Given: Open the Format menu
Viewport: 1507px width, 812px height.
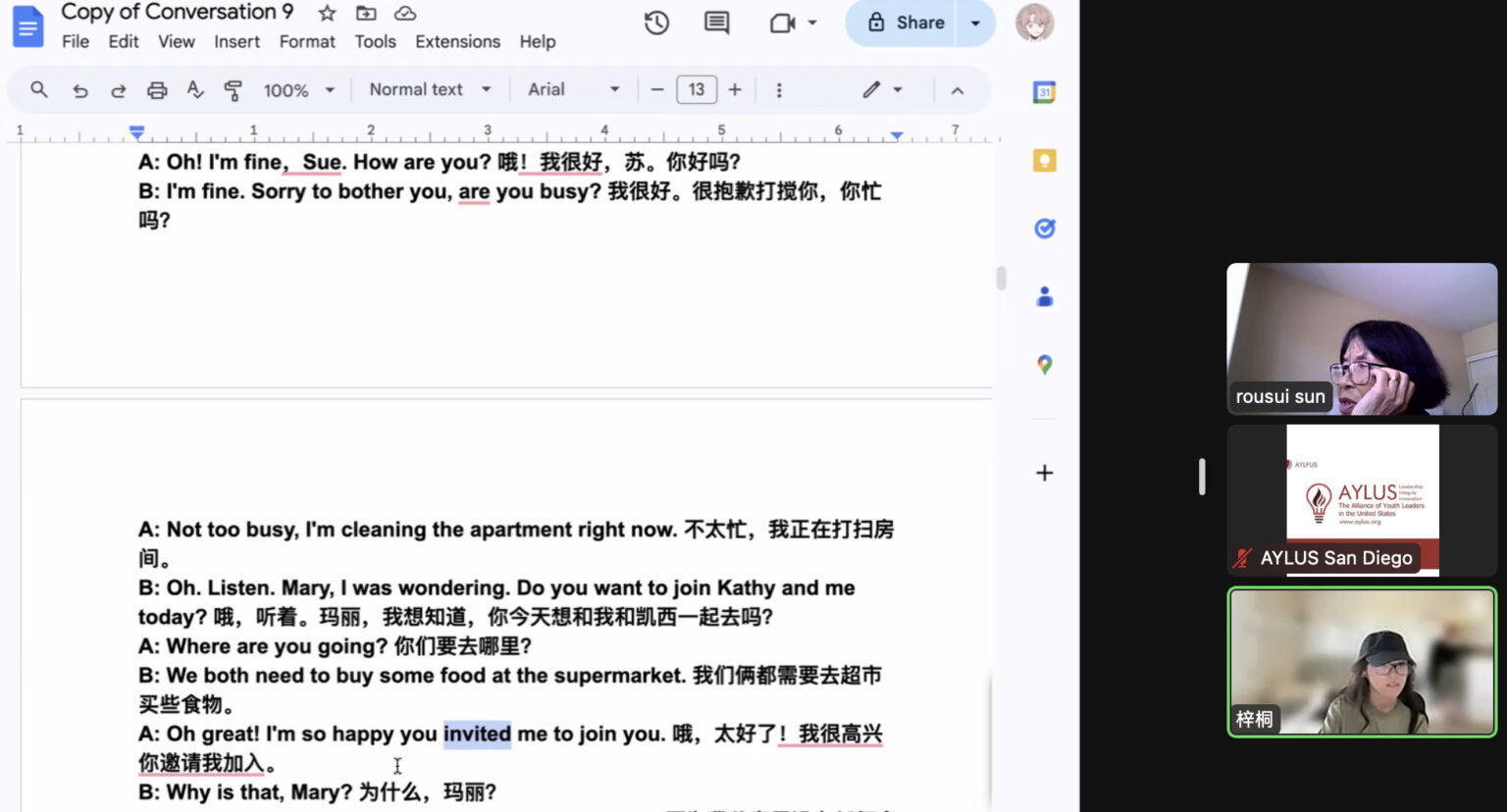Looking at the screenshot, I should tap(307, 41).
